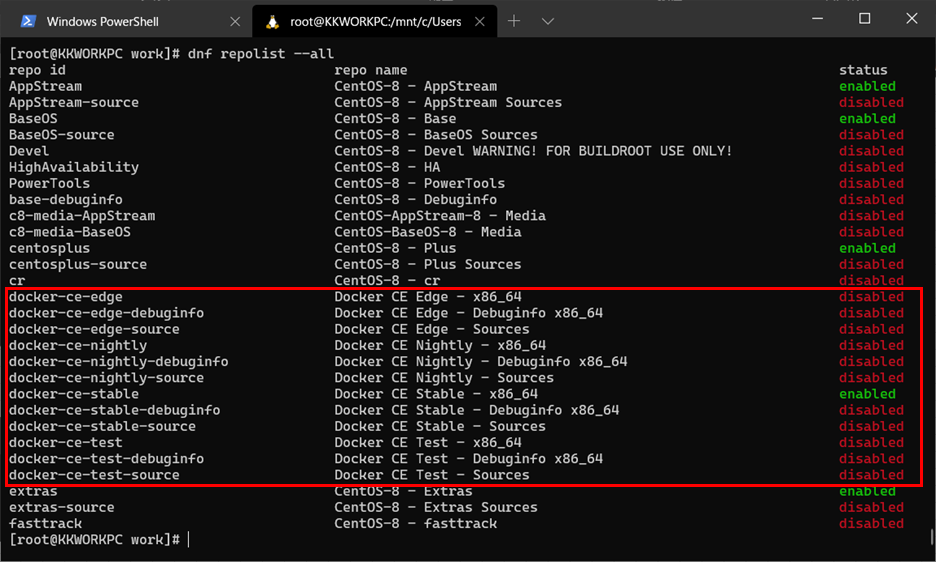Click the Linux penguin icon in second tab
936x562 pixels.
pos(272,22)
